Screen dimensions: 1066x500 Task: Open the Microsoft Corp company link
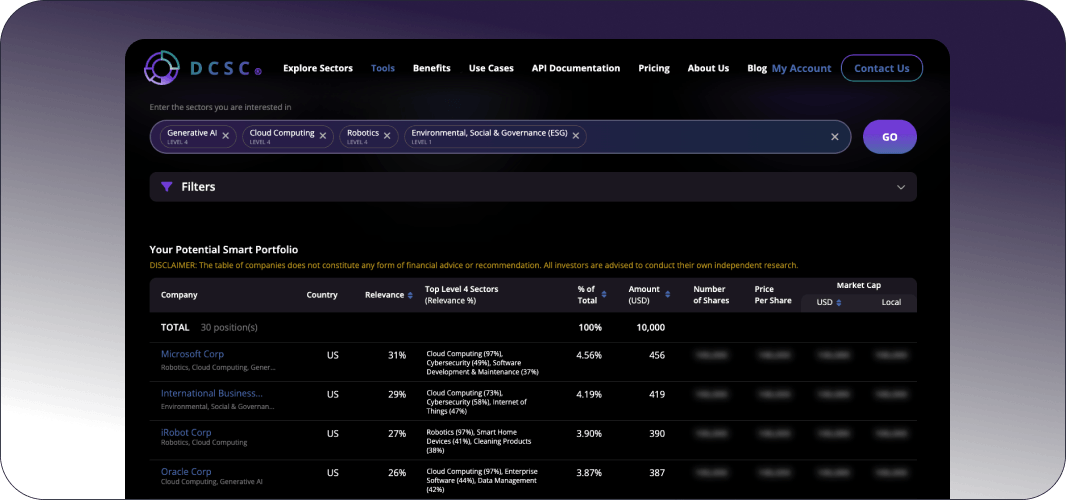tap(192, 354)
